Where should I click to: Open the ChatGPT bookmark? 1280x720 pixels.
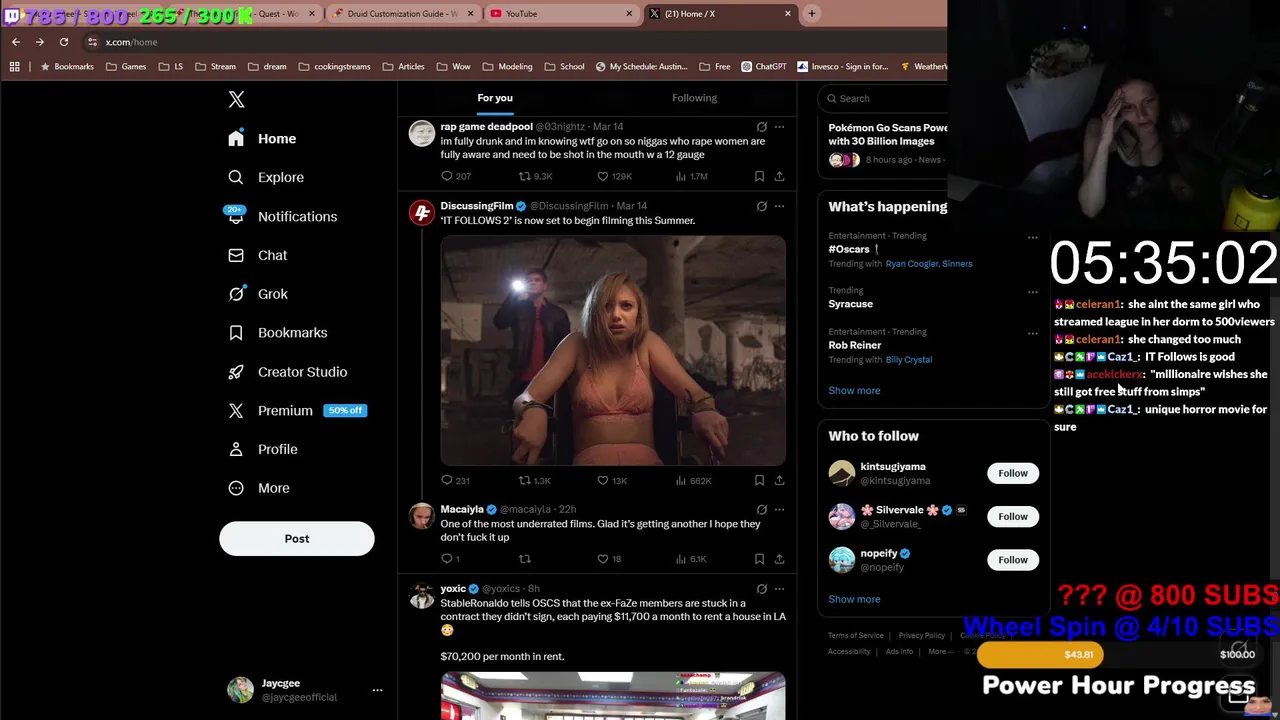[764, 67]
